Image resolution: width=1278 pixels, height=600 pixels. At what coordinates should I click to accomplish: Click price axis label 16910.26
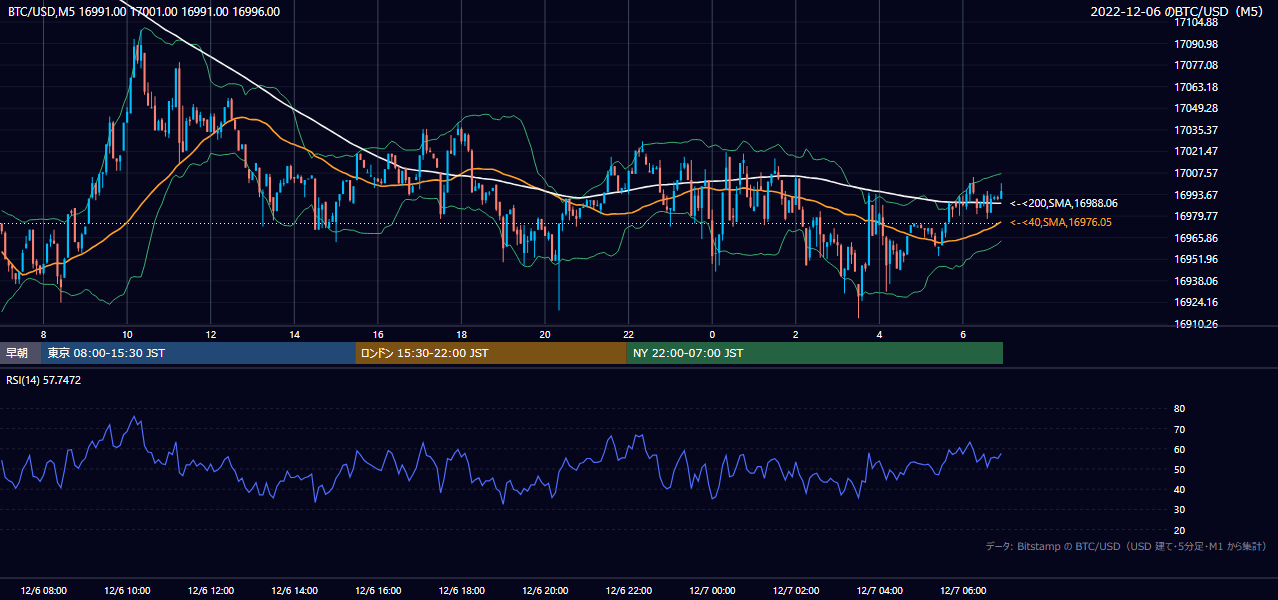tap(1195, 324)
